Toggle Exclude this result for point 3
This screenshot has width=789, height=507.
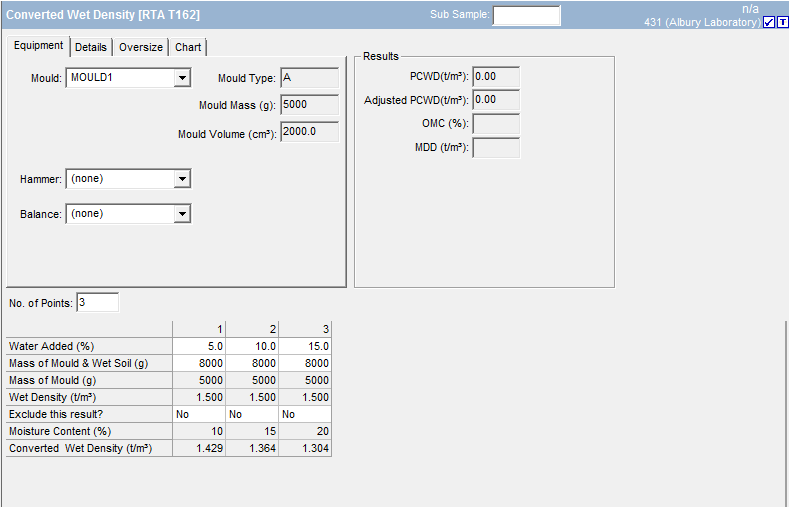click(x=304, y=414)
